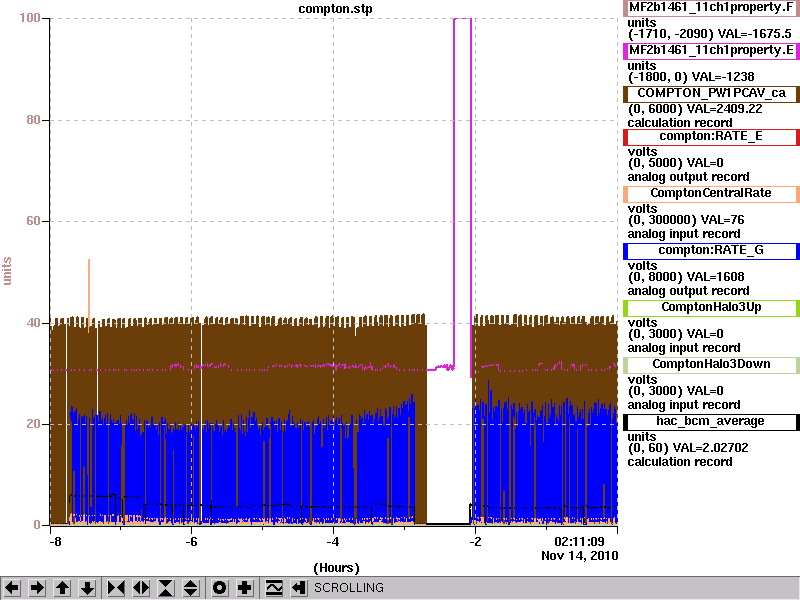Viewport: 800px width, 600px height.
Task: Click the y-axis value 60
Action: tap(33, 221)
